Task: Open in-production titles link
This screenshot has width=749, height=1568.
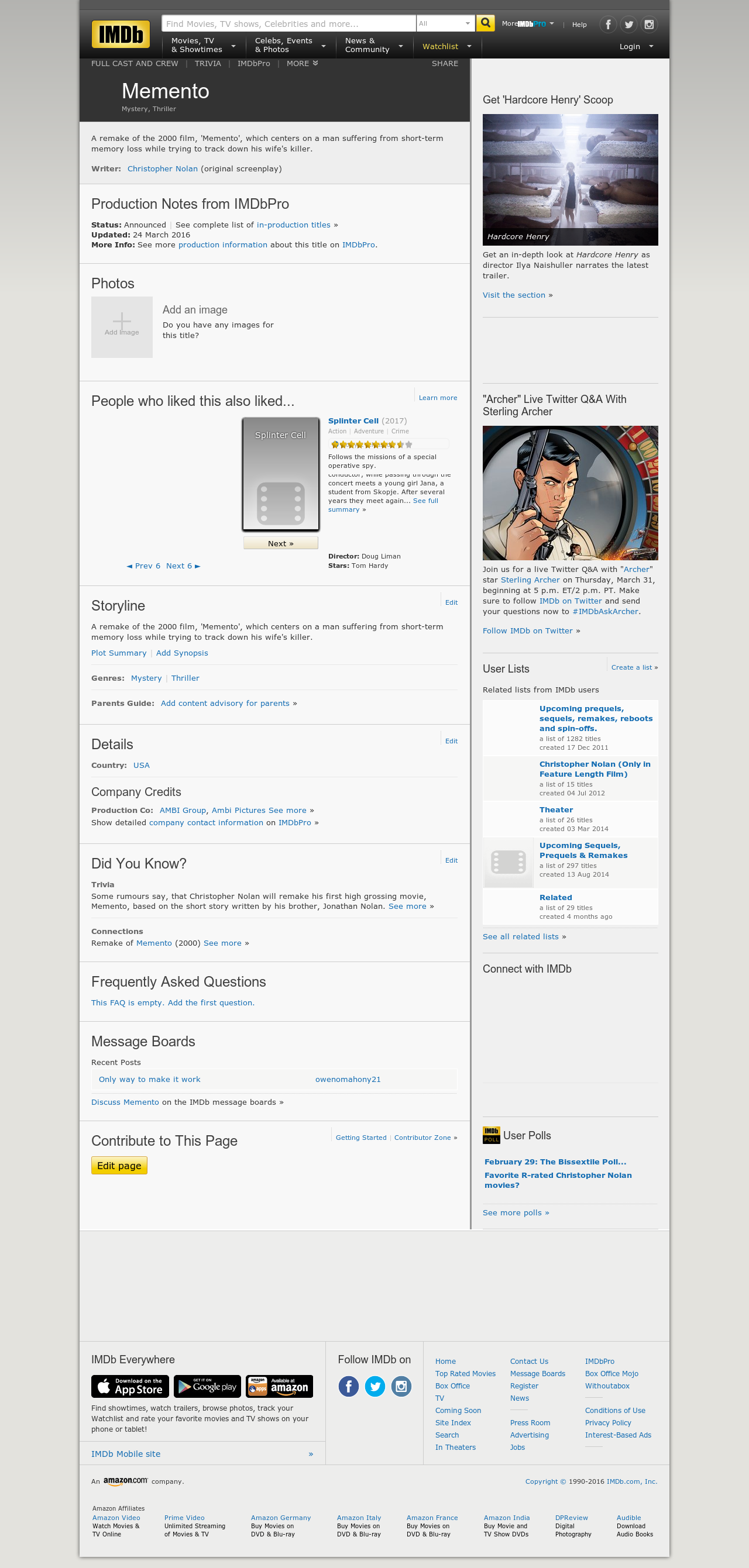Action: pyautogui.click(x=294, y=225)
